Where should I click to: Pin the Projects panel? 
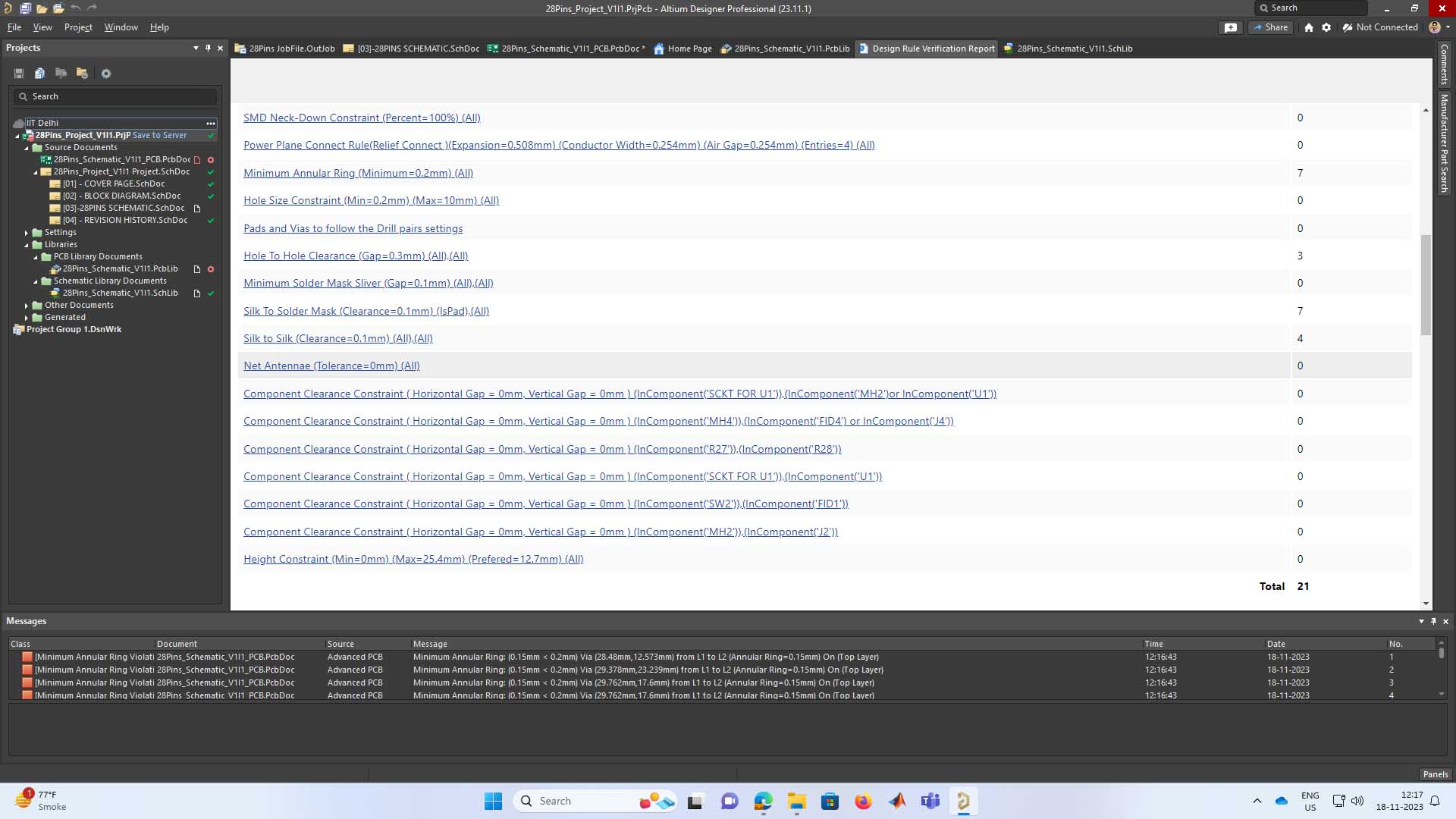point(208,48)
